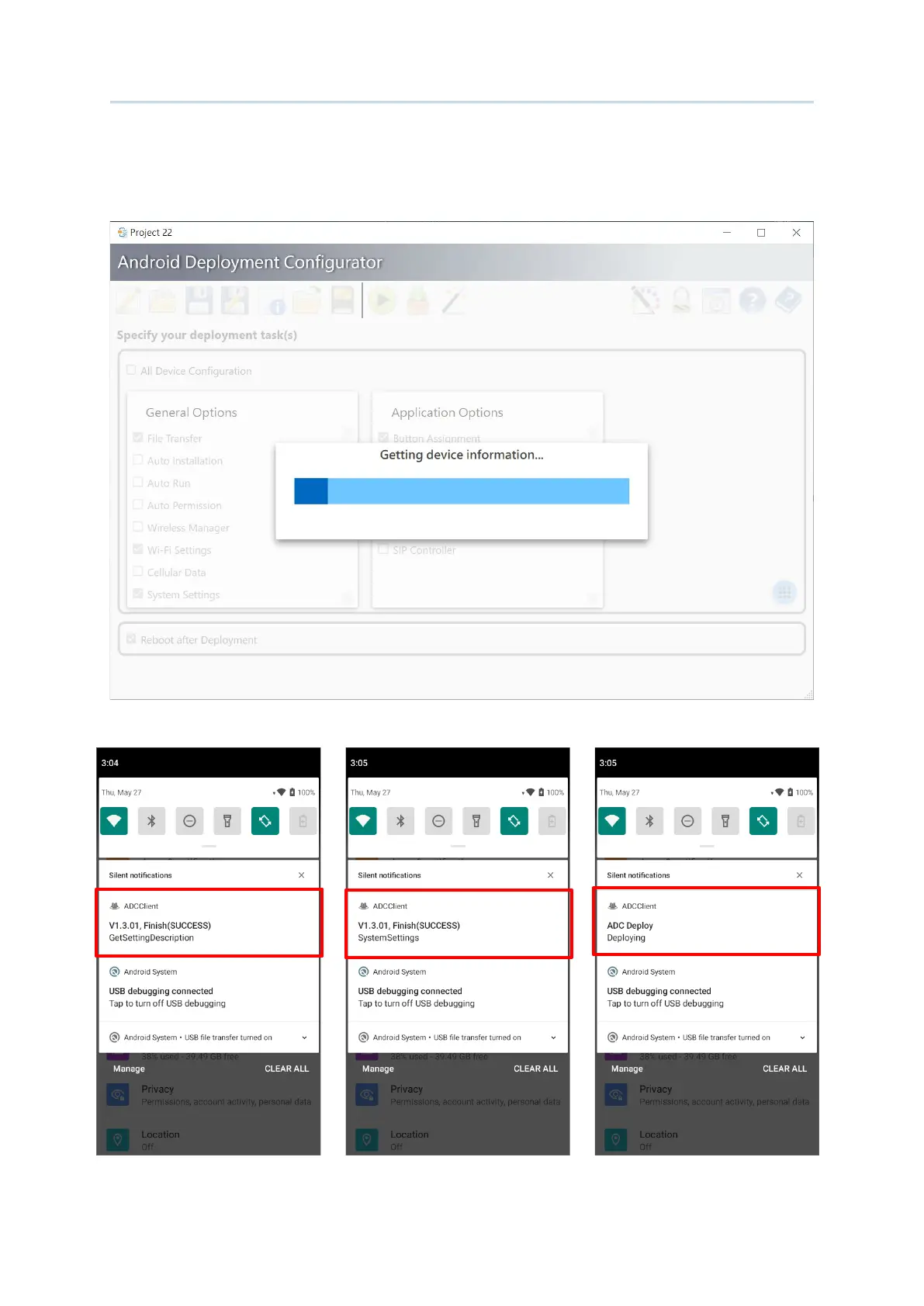The height and width of the screenshot is (1306, 924).
Task: Enable the Auto Run checkbox
Action: click(138, 483)
